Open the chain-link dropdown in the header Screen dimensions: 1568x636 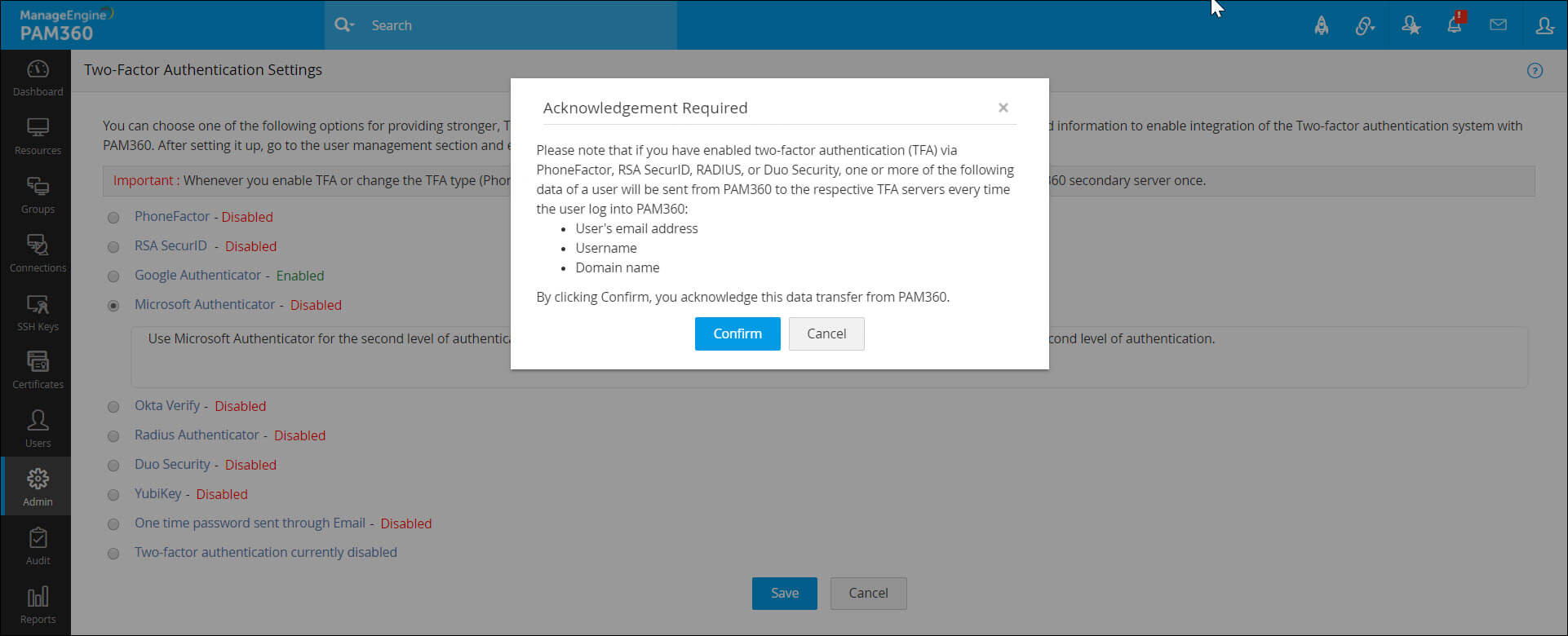coord(1365,25)
